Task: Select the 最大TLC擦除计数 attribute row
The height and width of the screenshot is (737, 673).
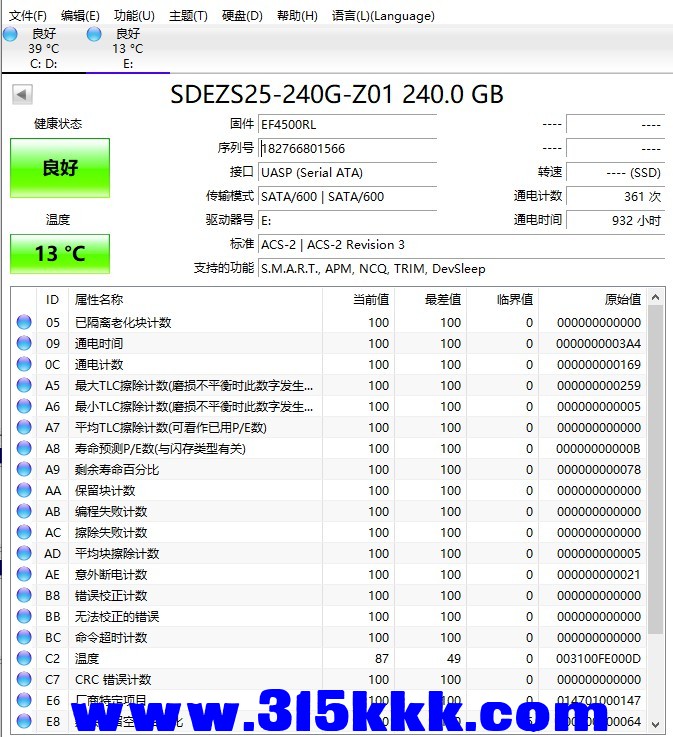Action: point(329,385)
